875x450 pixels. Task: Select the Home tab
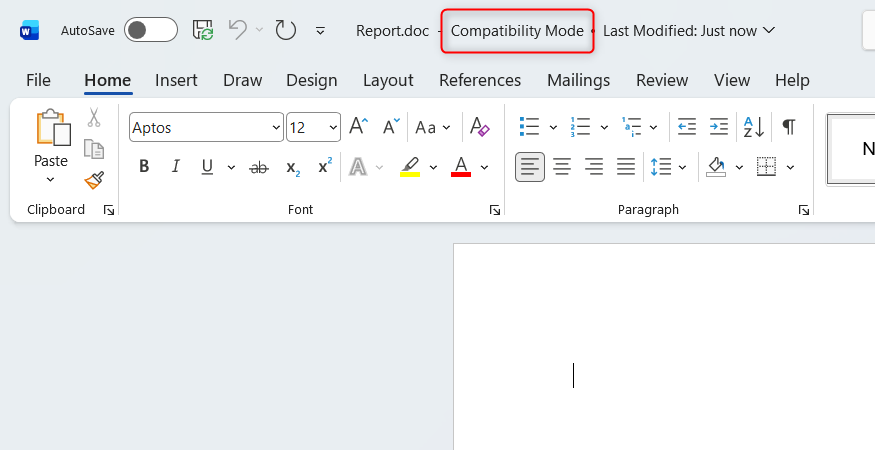[x=108, y=80]
